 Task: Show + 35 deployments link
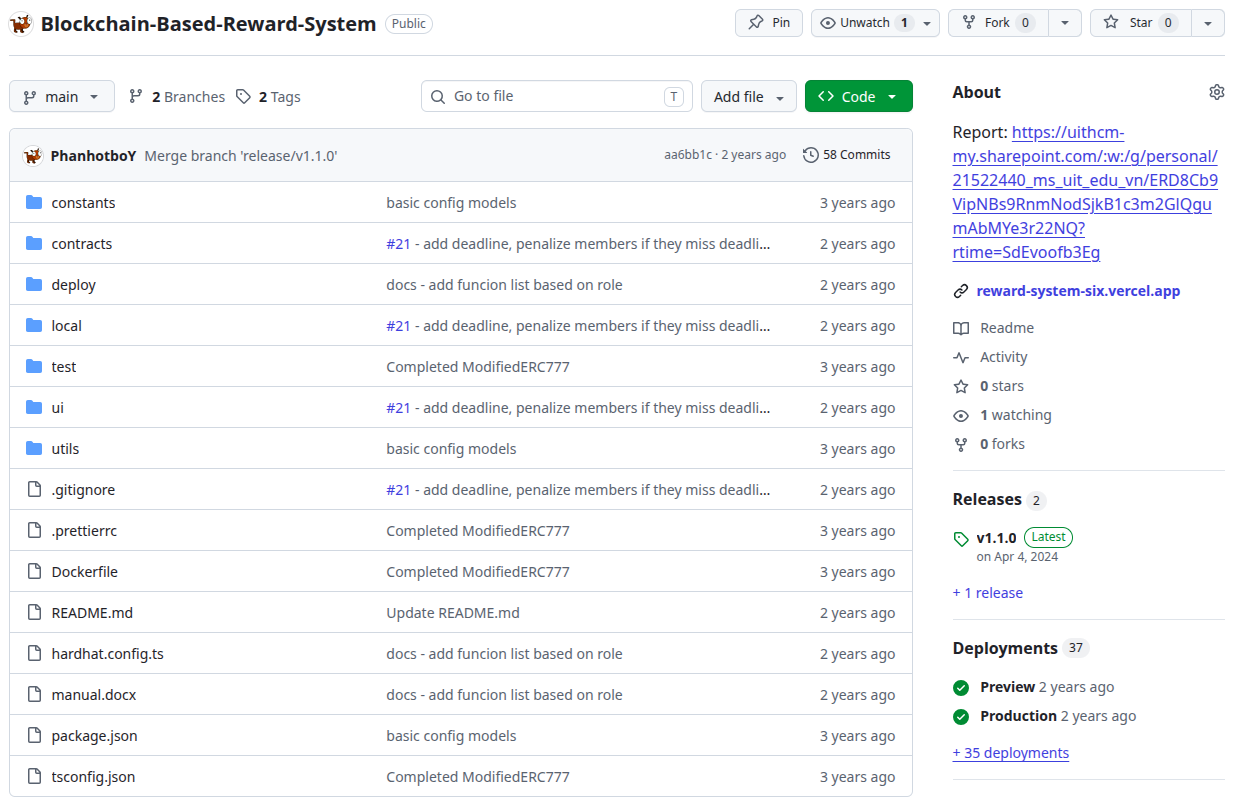[x=1011, y=753]
